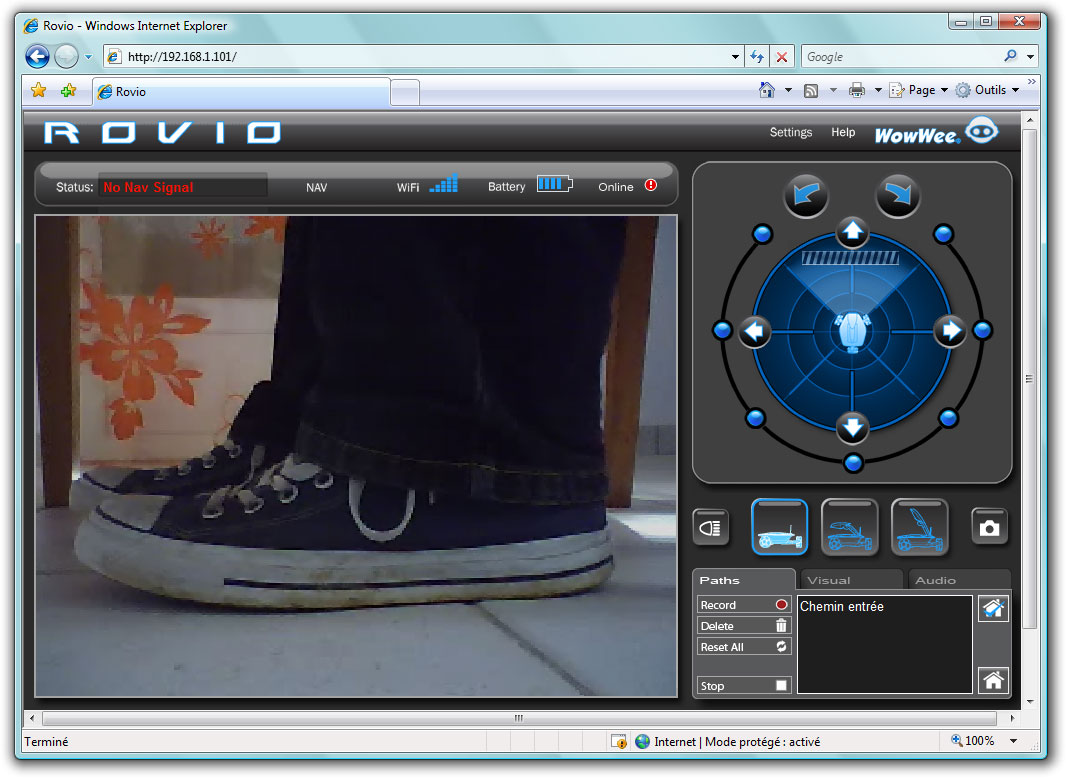Switch to the Visual tab
Image resolution: width=1066 pixels, height=778 pixels.
pos(852,580)
